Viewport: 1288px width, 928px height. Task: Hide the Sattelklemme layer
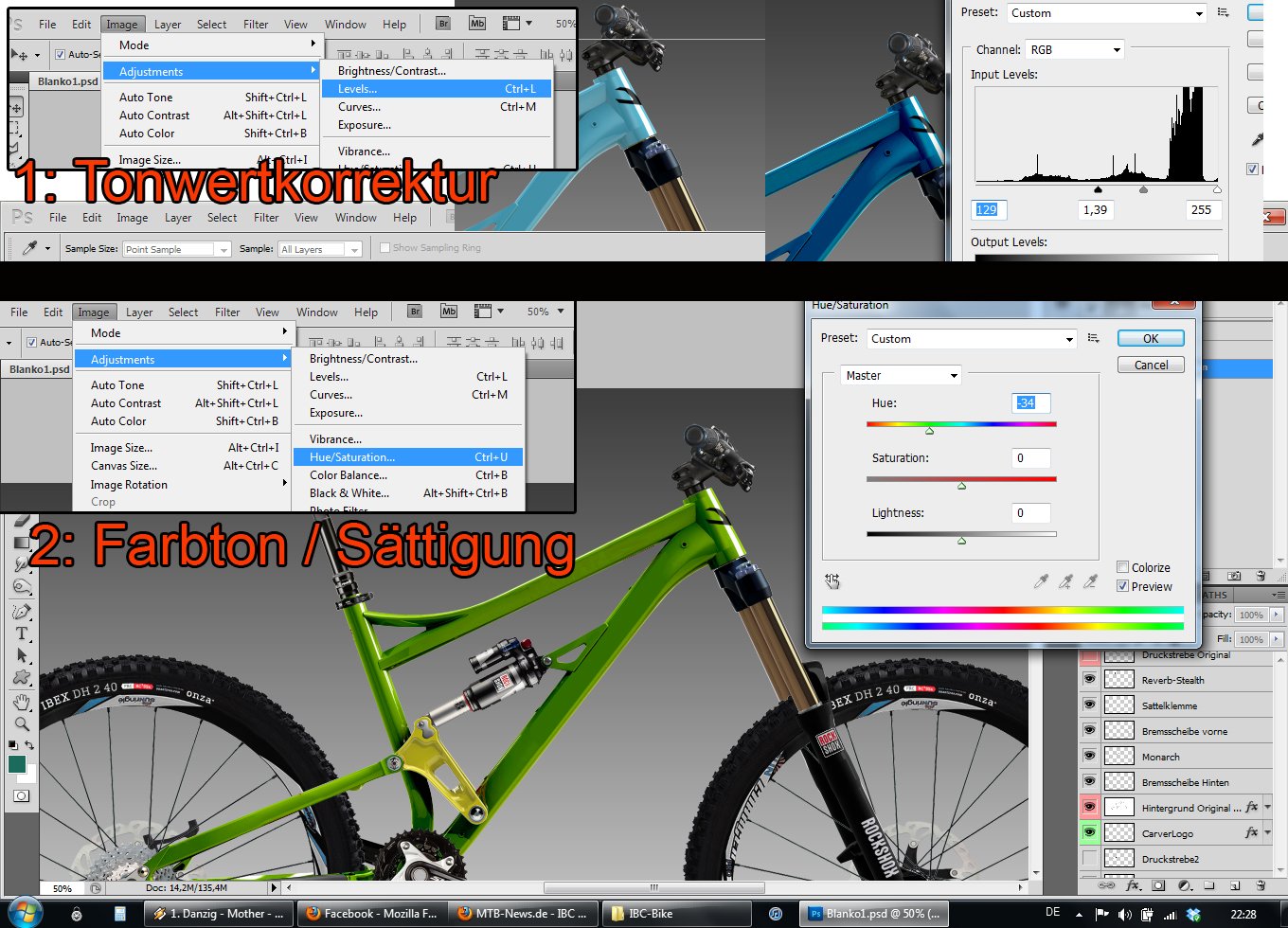pyautogui.click(x=1089, y=705)
